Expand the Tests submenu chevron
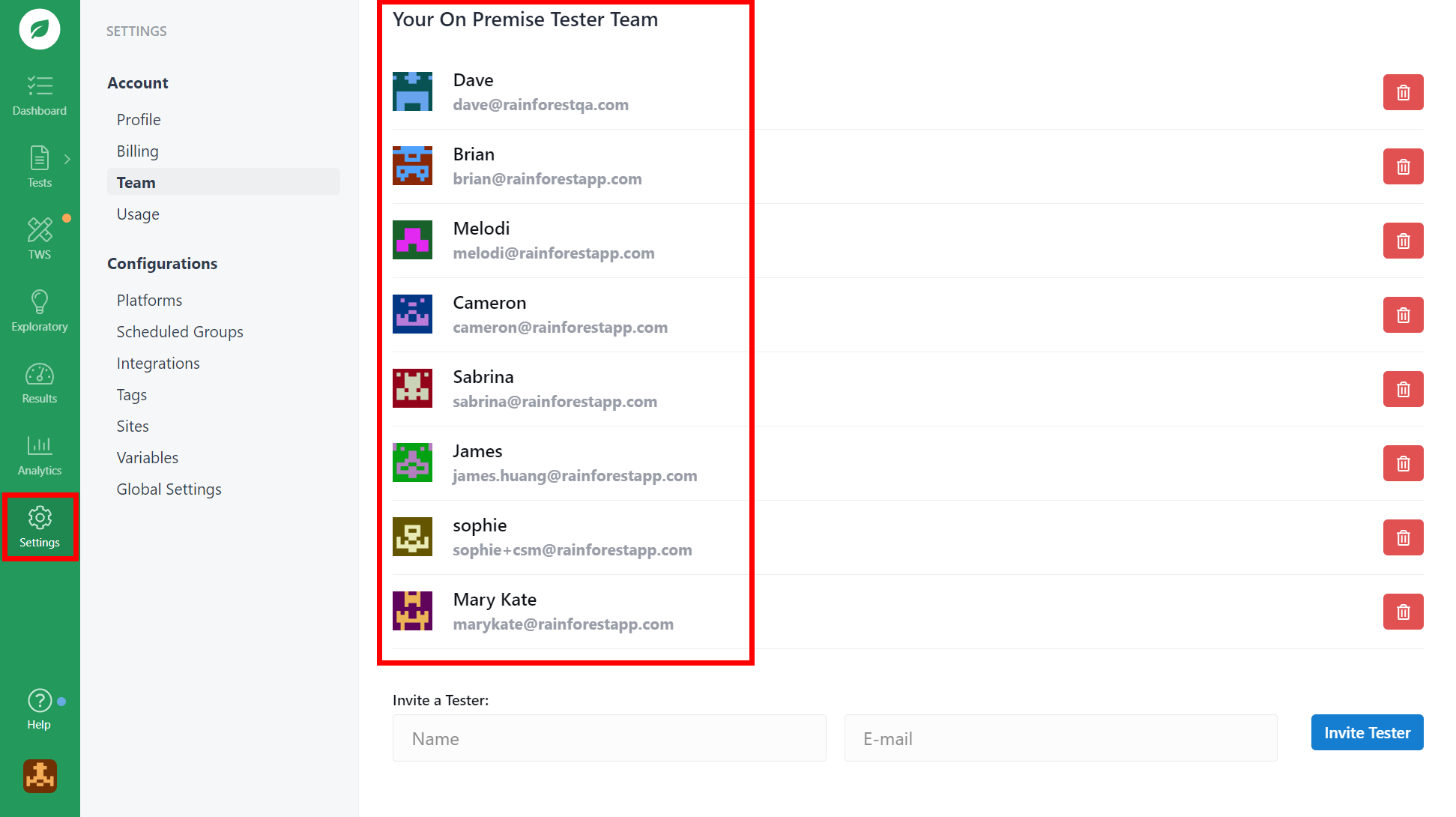This screenshot has width=1456, height=817. pyautogui.click(x=67, y=159)
